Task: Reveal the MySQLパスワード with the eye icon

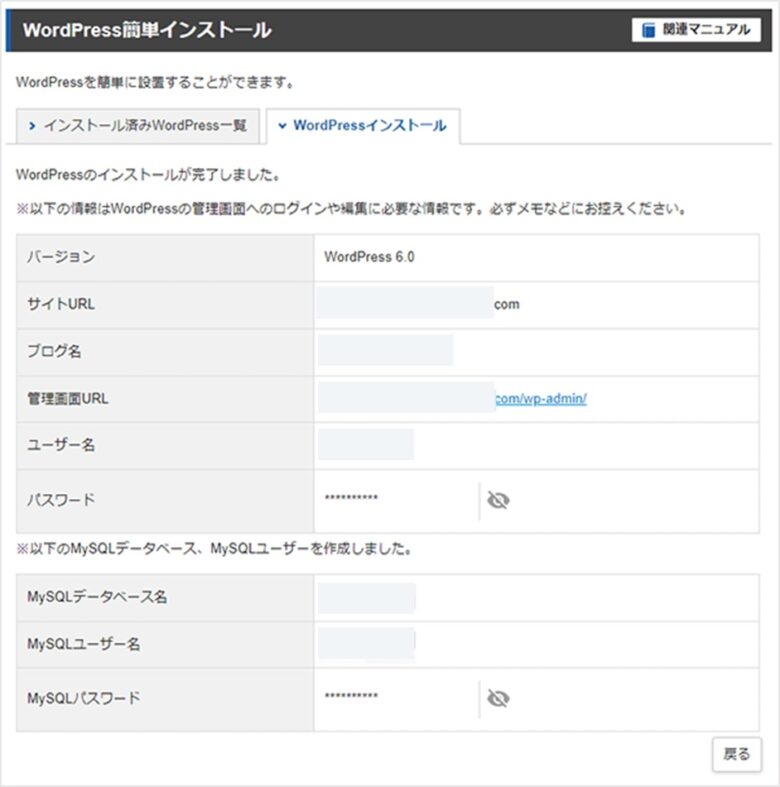Action: tap(498, 698)
